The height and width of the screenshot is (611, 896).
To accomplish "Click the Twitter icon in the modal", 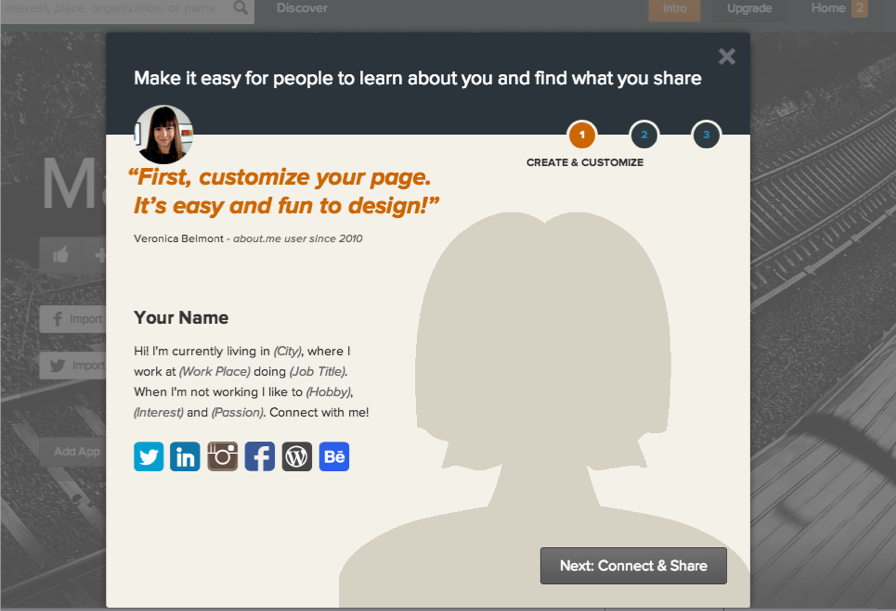I will coord(149,456).
